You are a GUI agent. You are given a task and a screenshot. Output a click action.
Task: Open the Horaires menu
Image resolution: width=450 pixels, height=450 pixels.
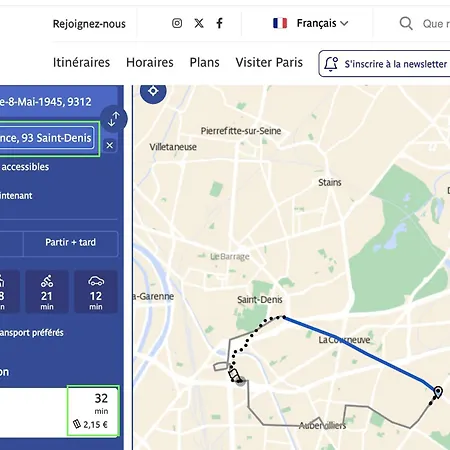coord(150,62)
